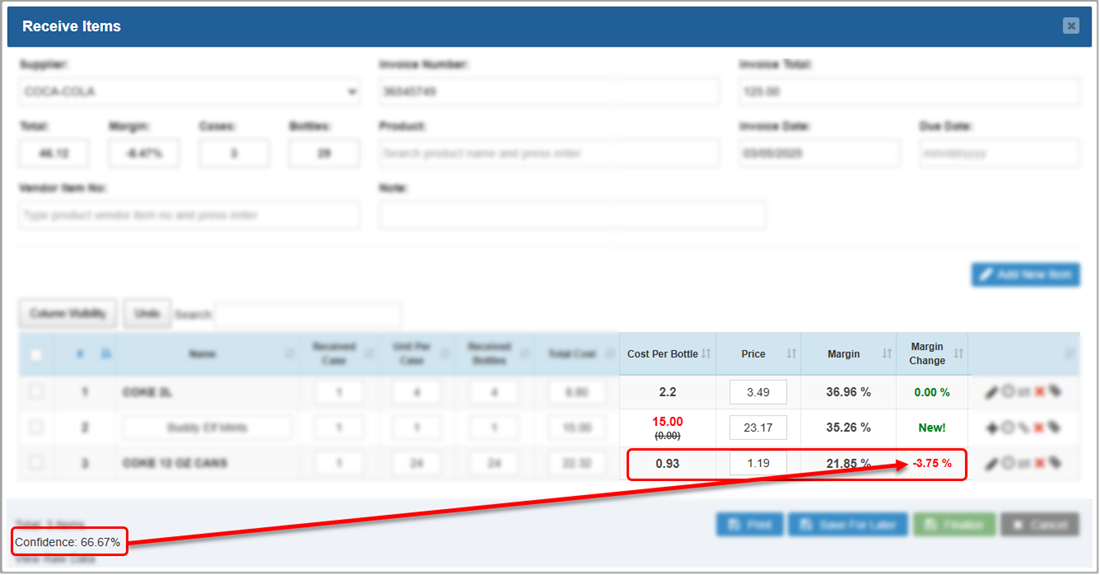Click the price field showing 23.17

(758, 428)
